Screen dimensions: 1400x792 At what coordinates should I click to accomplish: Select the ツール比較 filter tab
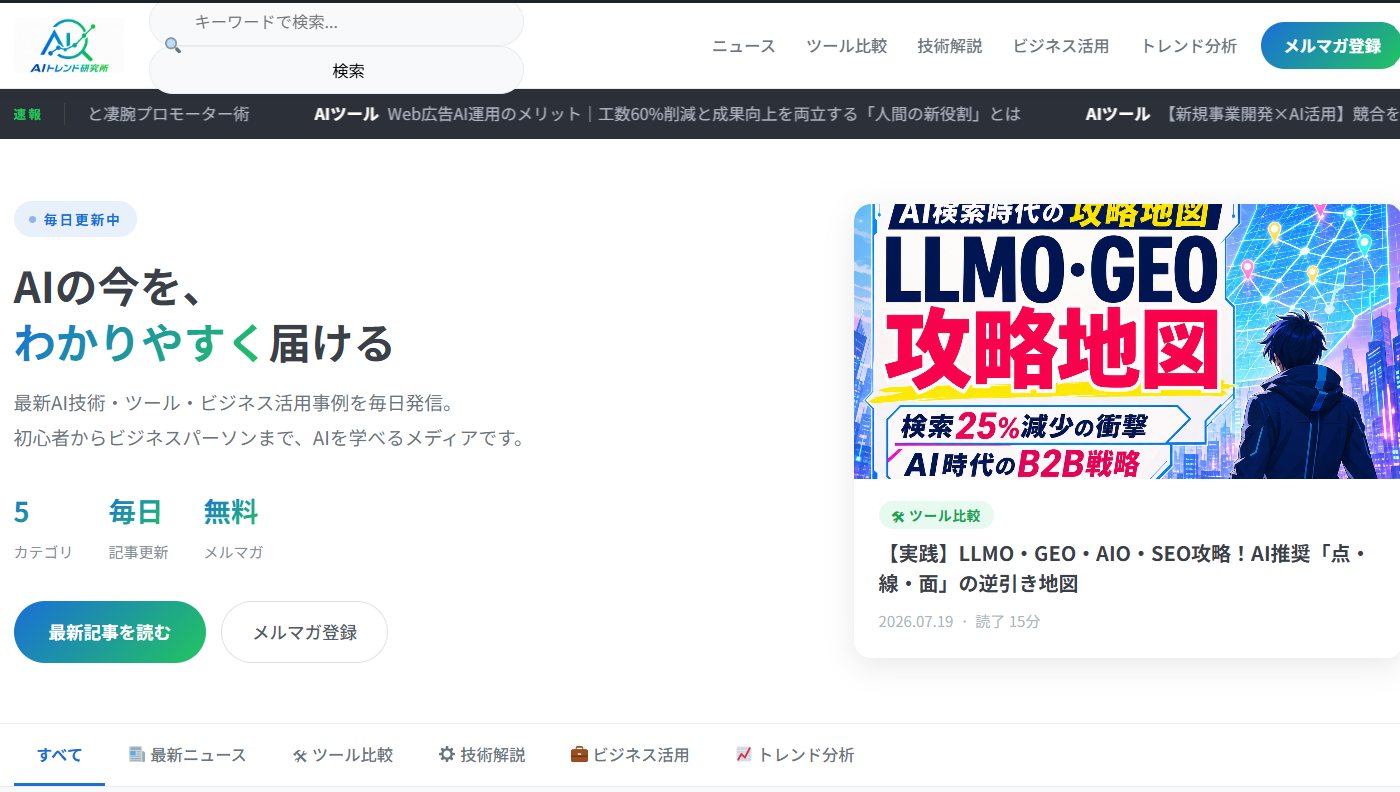tap(342, 755)
